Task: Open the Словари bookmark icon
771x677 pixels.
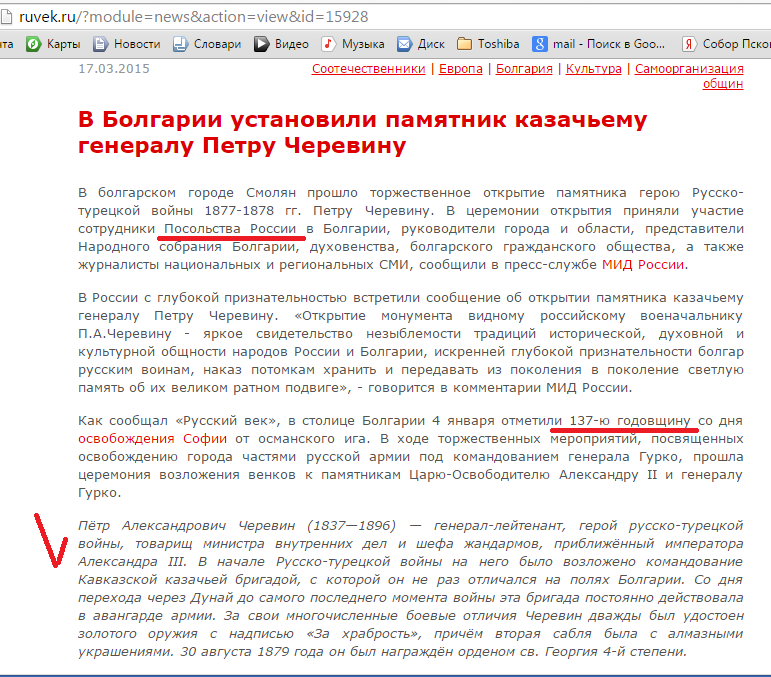Action: (x=180, y=44)
